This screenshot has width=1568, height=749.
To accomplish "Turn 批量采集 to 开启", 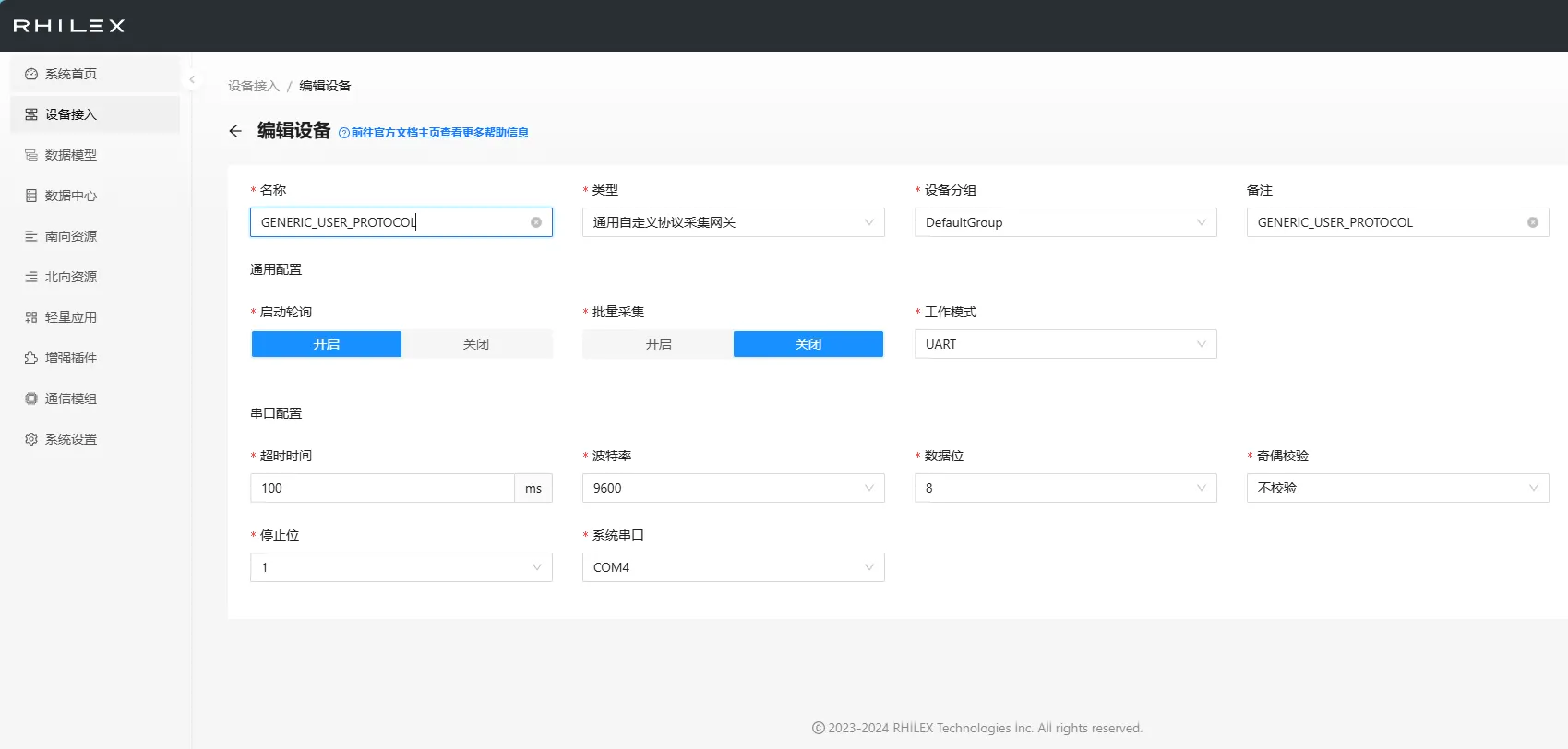I will click(659, 344).
